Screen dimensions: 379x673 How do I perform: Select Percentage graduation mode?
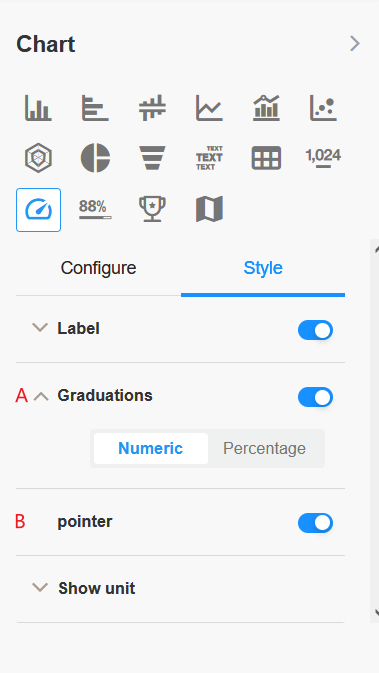(x=264, y=449)
